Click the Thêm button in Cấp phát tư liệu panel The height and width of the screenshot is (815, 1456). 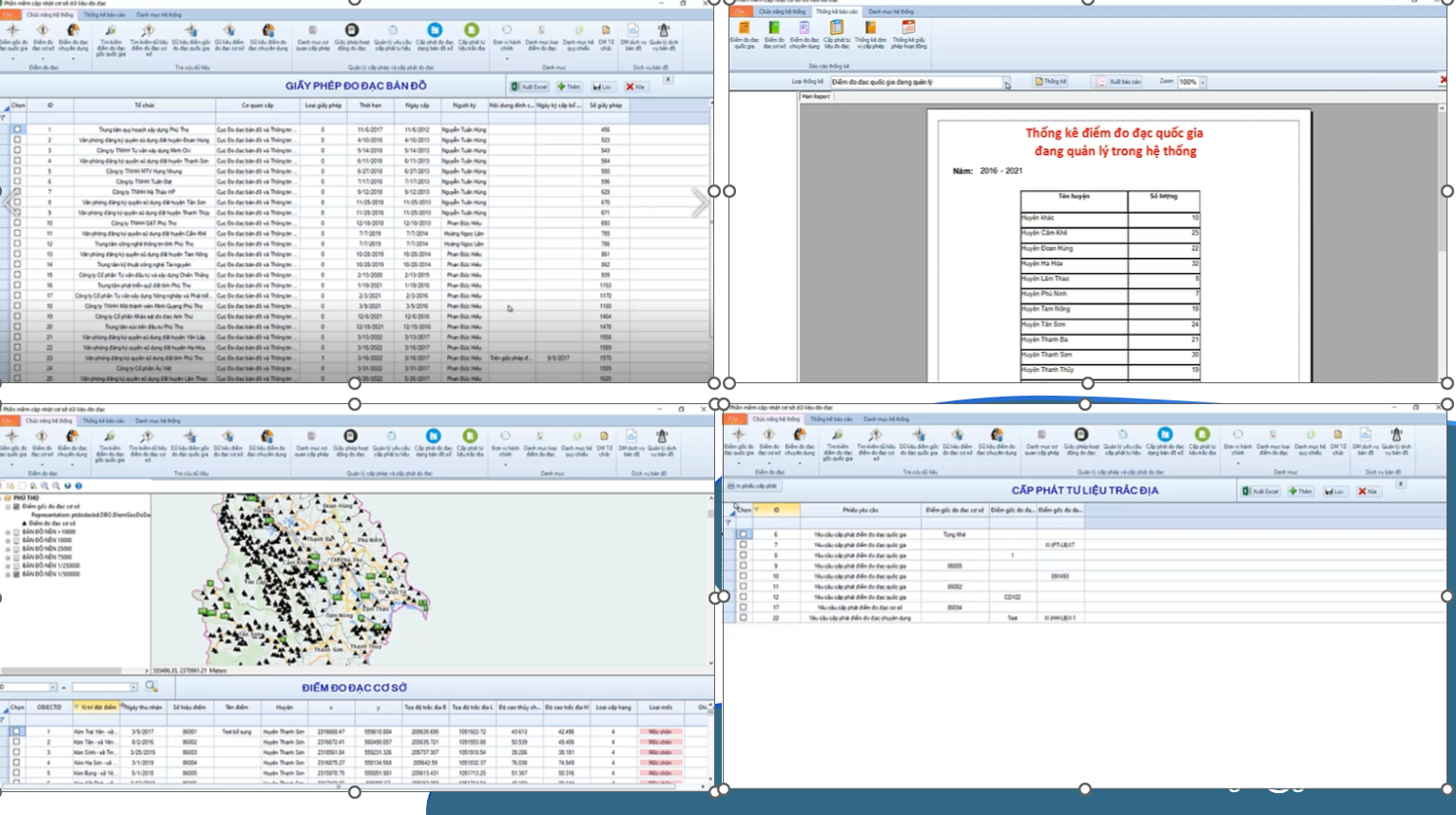coord(1300,492)
